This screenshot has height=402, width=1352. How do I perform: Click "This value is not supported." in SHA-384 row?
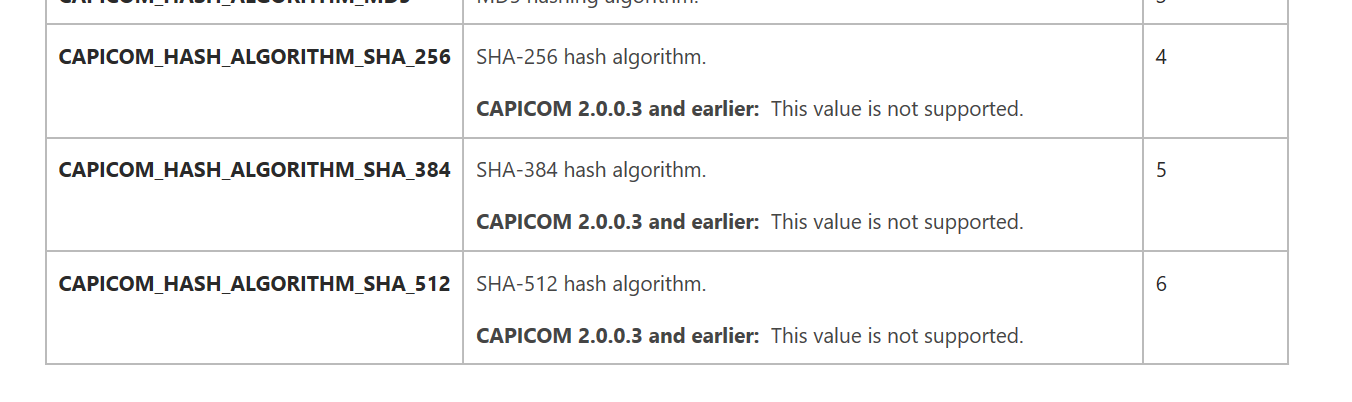897,222
